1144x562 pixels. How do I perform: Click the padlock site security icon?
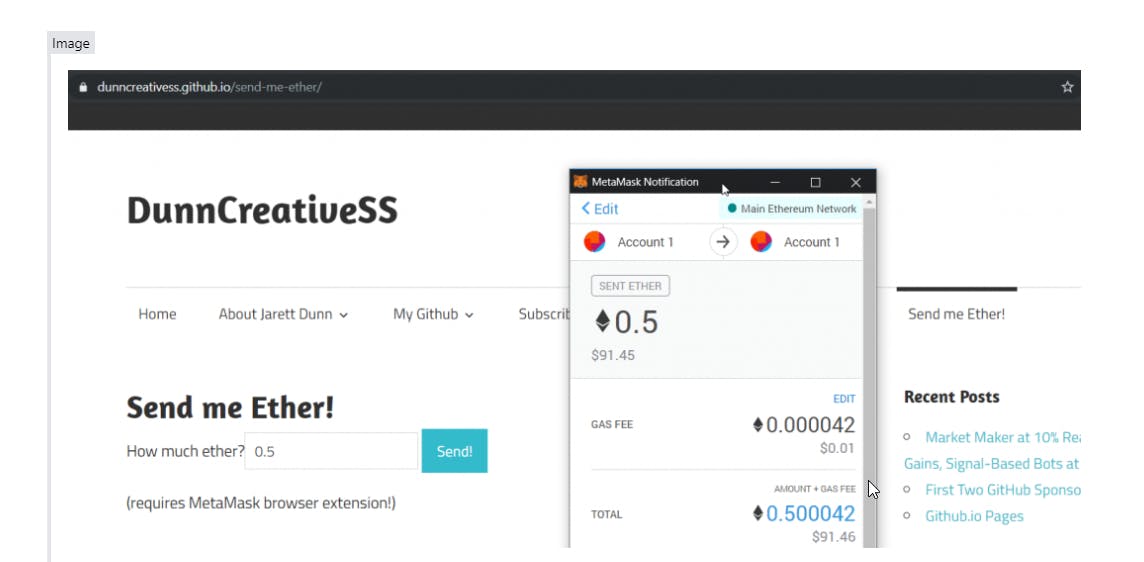(x=84, y=87)
